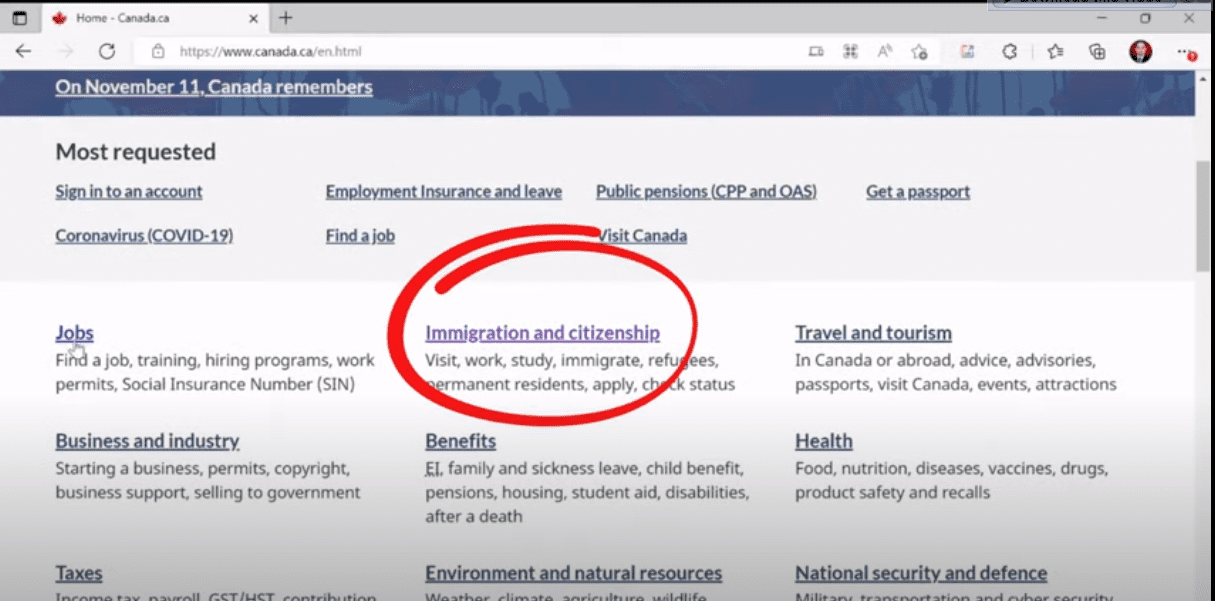View site security info lock icon
Image resolution: width=1215 pixels, height=601 pixels.
pyautogui.click(x=157, y=52)
